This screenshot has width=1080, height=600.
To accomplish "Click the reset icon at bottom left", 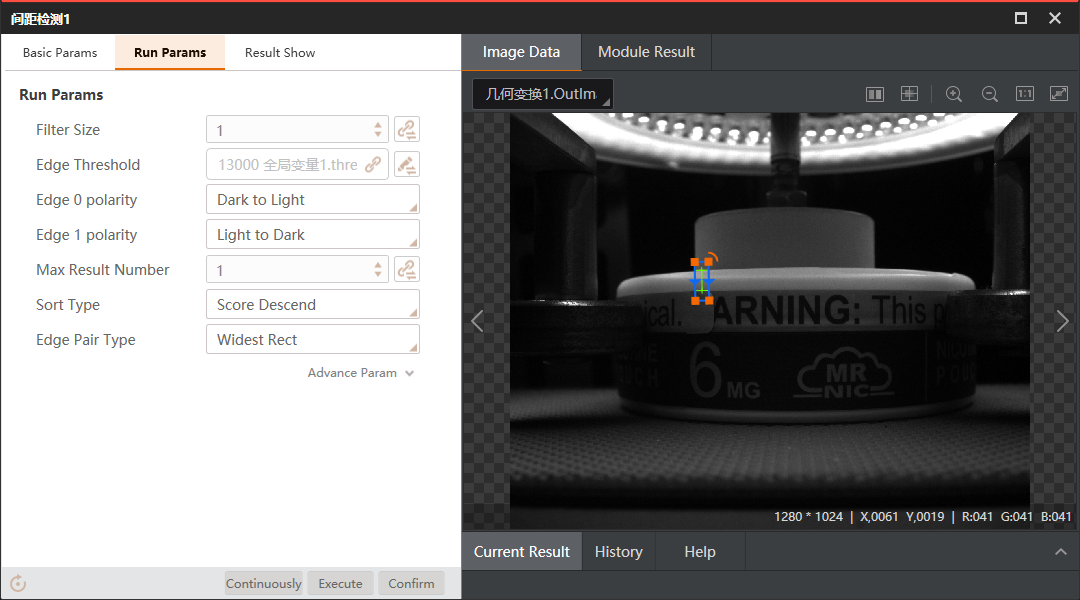I will click(17, 584).
